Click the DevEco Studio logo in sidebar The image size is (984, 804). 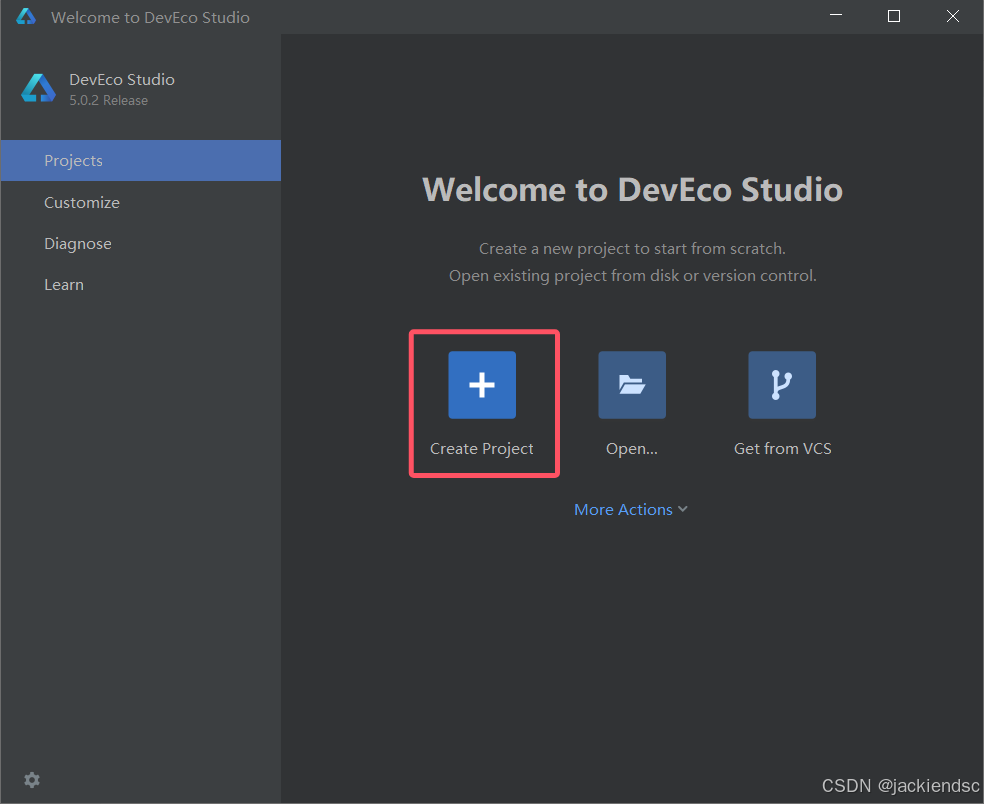click(x=38, y=88)
